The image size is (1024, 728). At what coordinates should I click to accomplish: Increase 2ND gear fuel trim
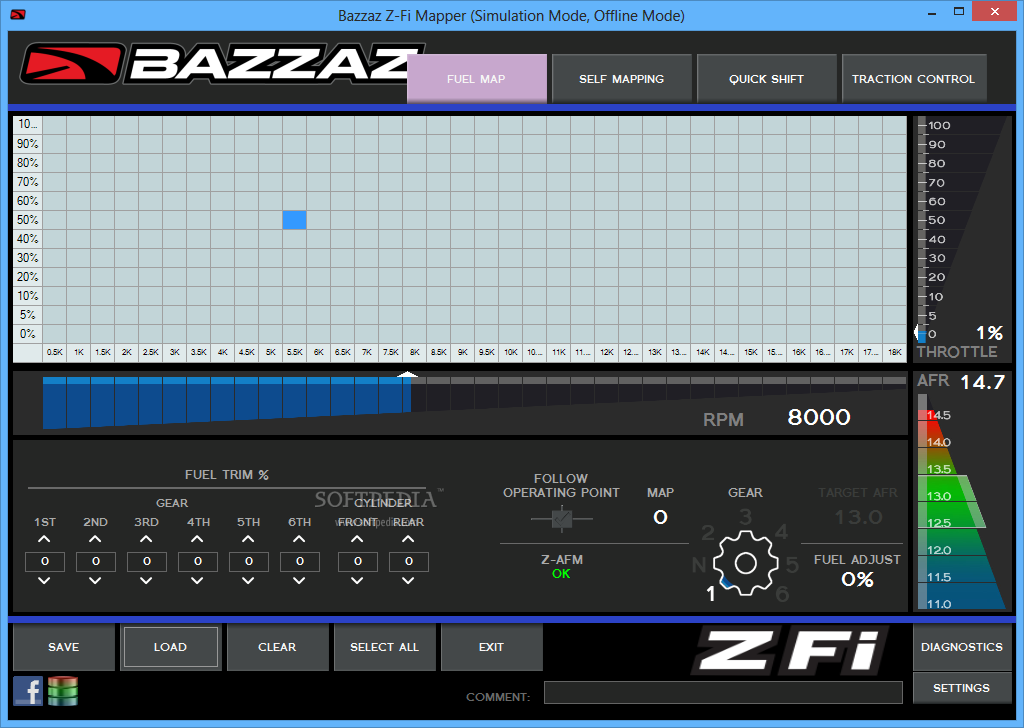coord(95,539)
